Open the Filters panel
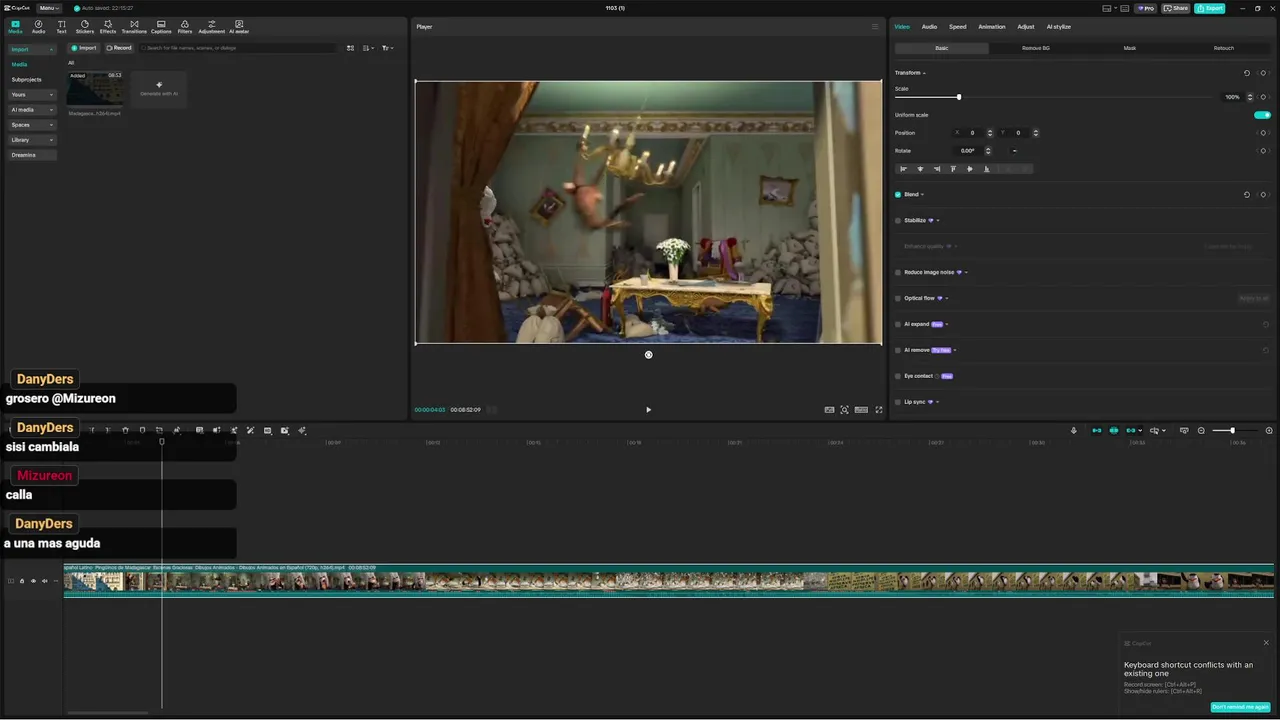 coord(185,26)
